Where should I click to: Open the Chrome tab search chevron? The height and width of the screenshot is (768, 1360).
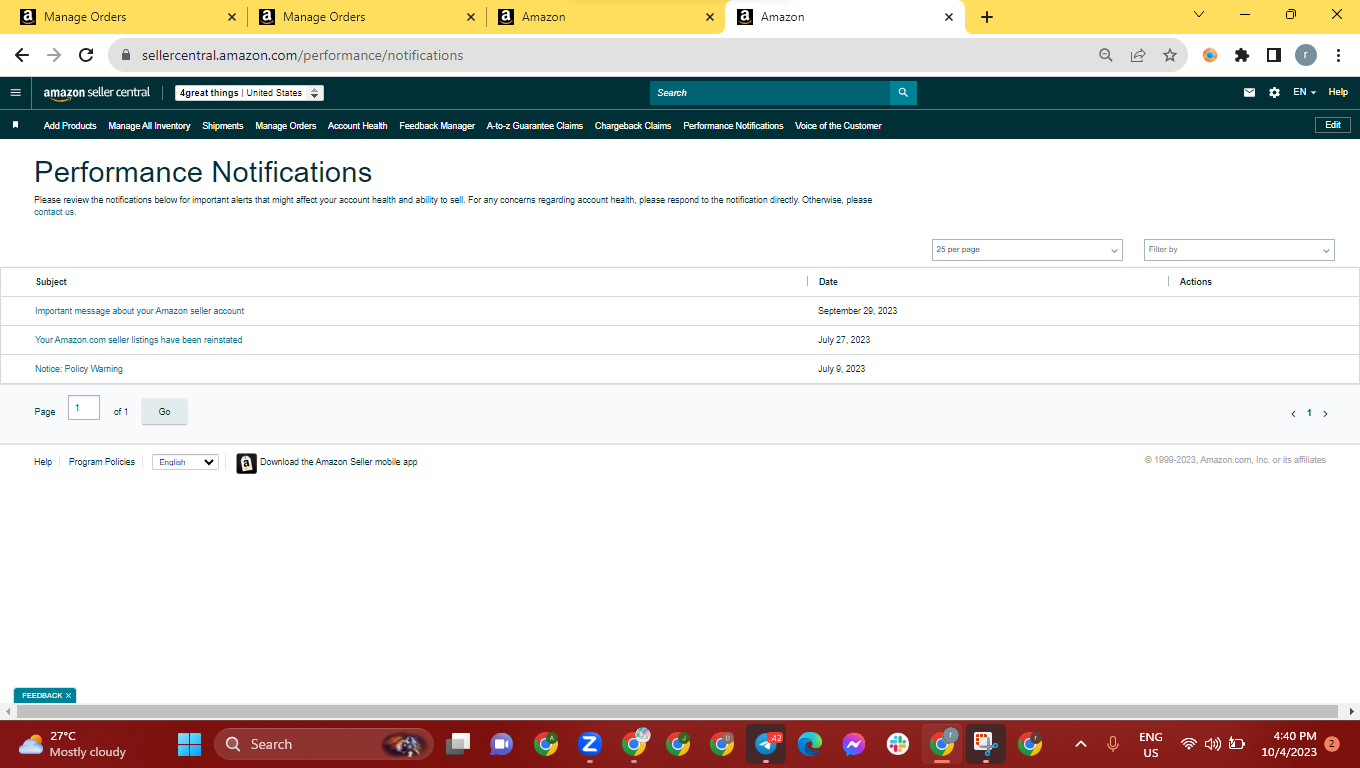point(1199,15)
